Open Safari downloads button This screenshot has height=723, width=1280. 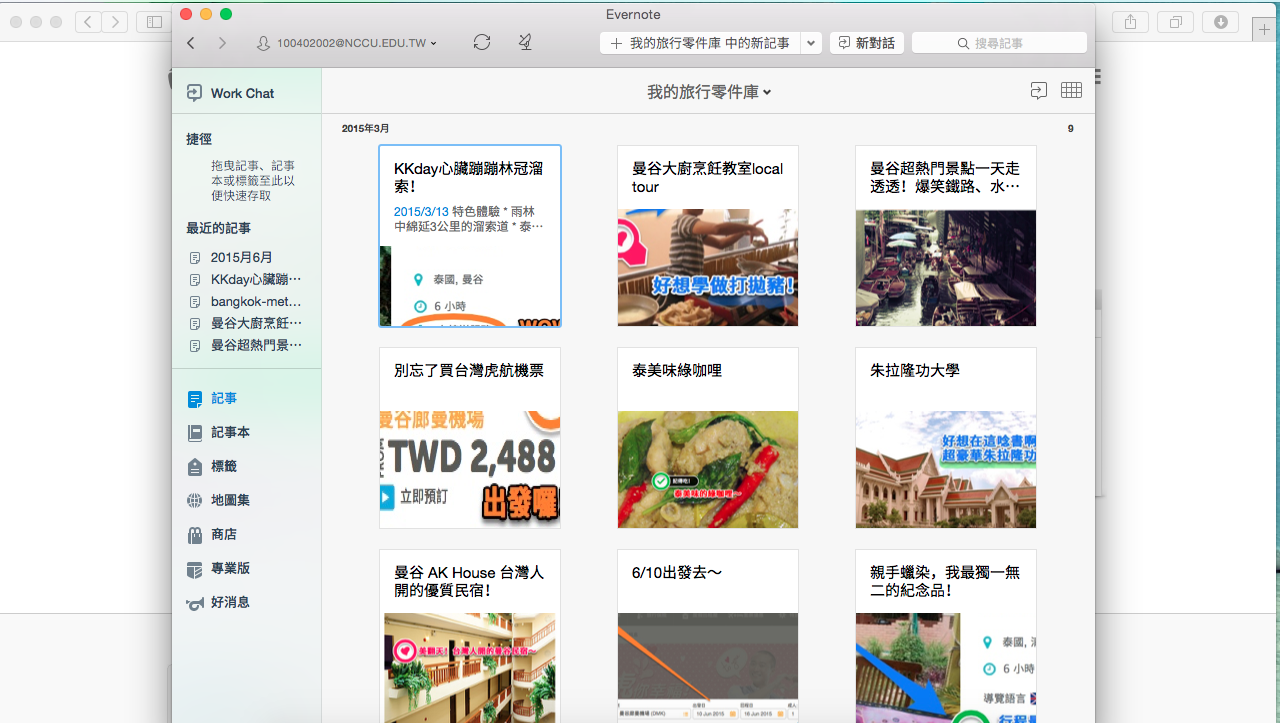click(x=1221, y=21)
